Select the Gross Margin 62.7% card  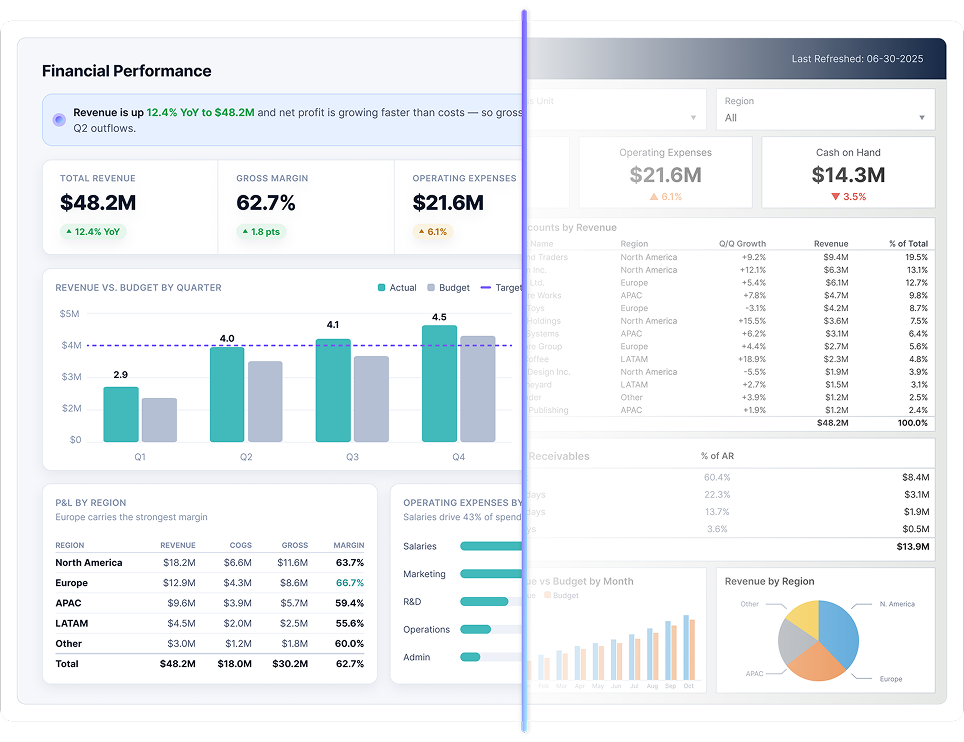pyautogui.click(x=306, y=207)
